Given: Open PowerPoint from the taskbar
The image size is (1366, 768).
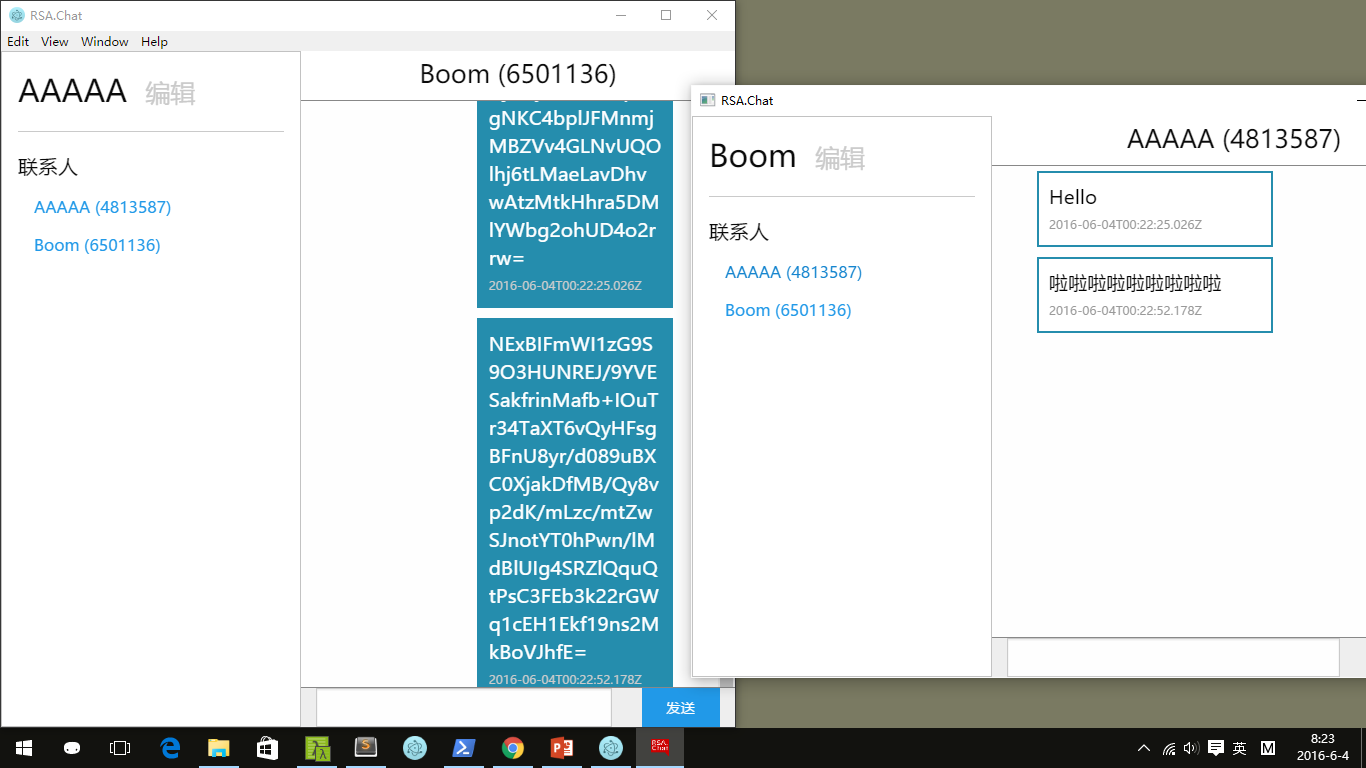Looking at the screenshot, I should [x=561, y=747].
